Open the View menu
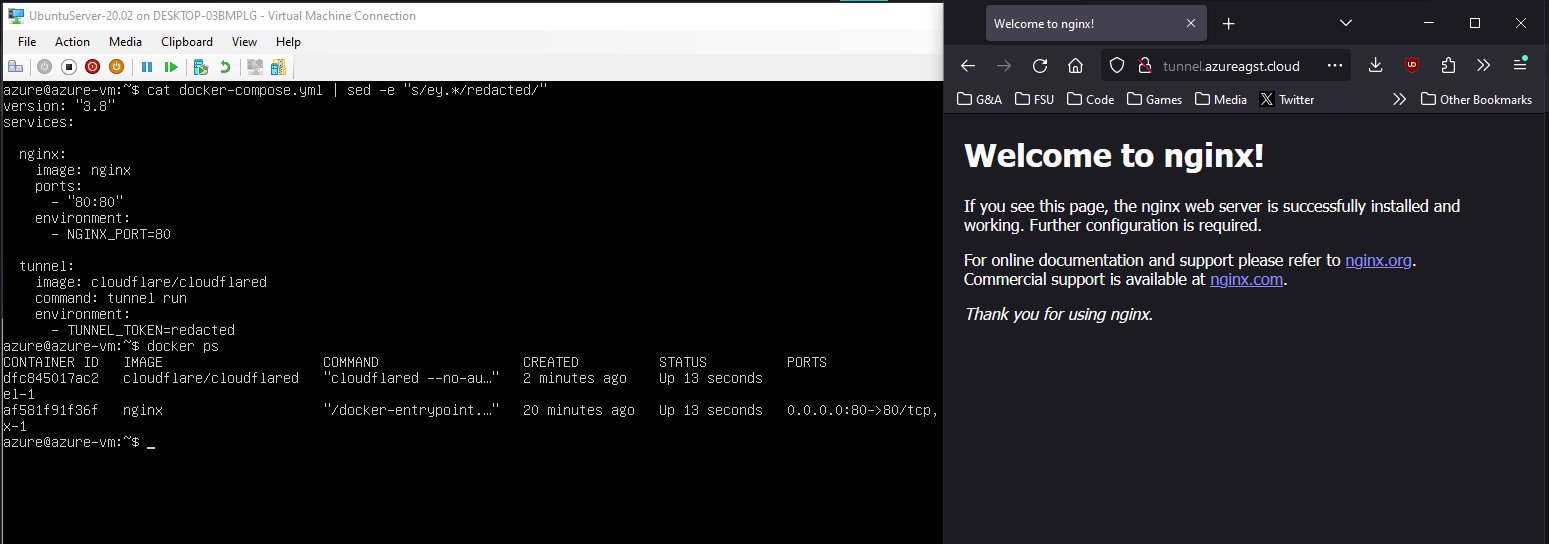Screen dimensions: 1549x544 click(244, 42)
